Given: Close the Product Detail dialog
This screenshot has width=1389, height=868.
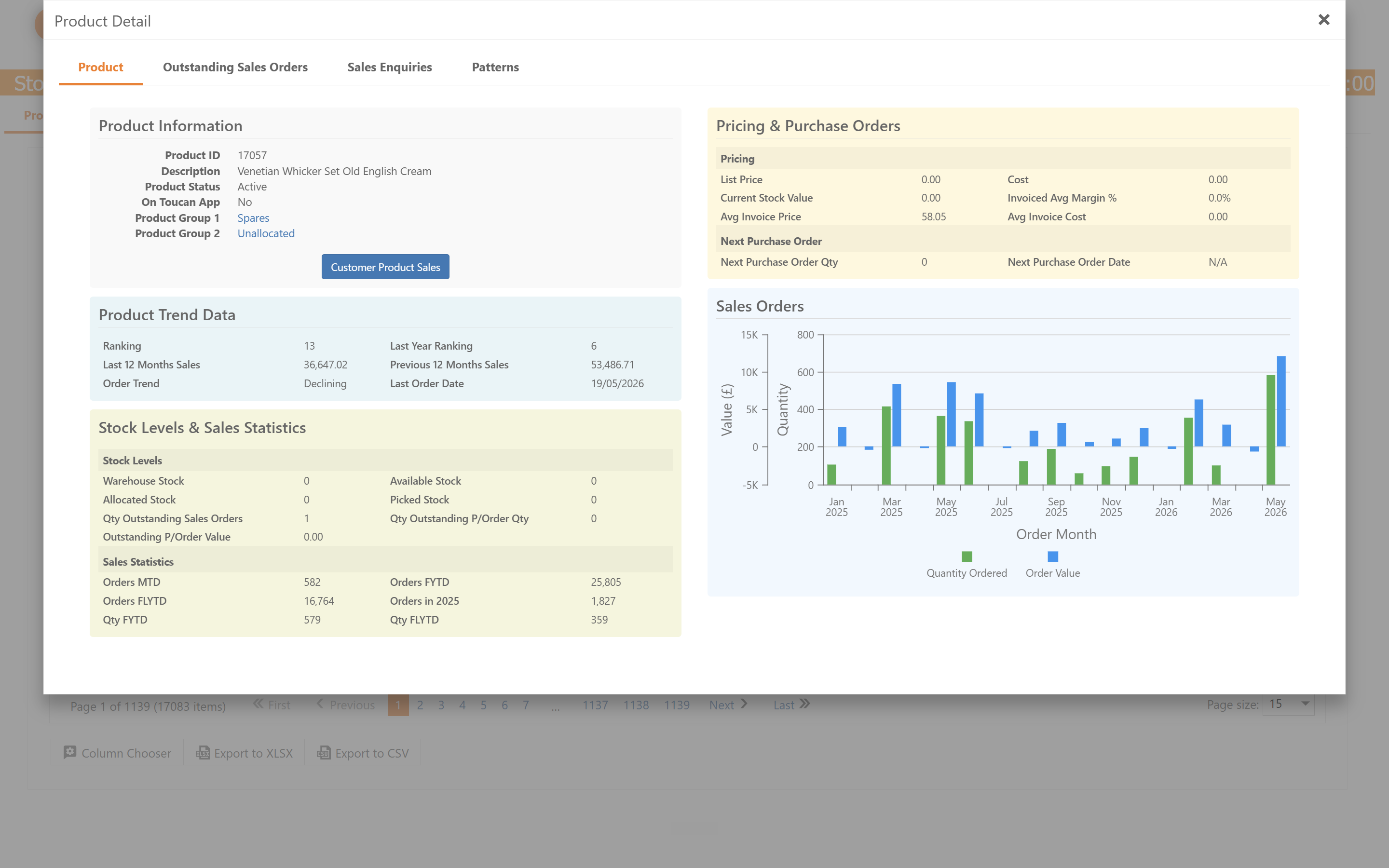Looking at the screenshot, I should pos(1323,20).
